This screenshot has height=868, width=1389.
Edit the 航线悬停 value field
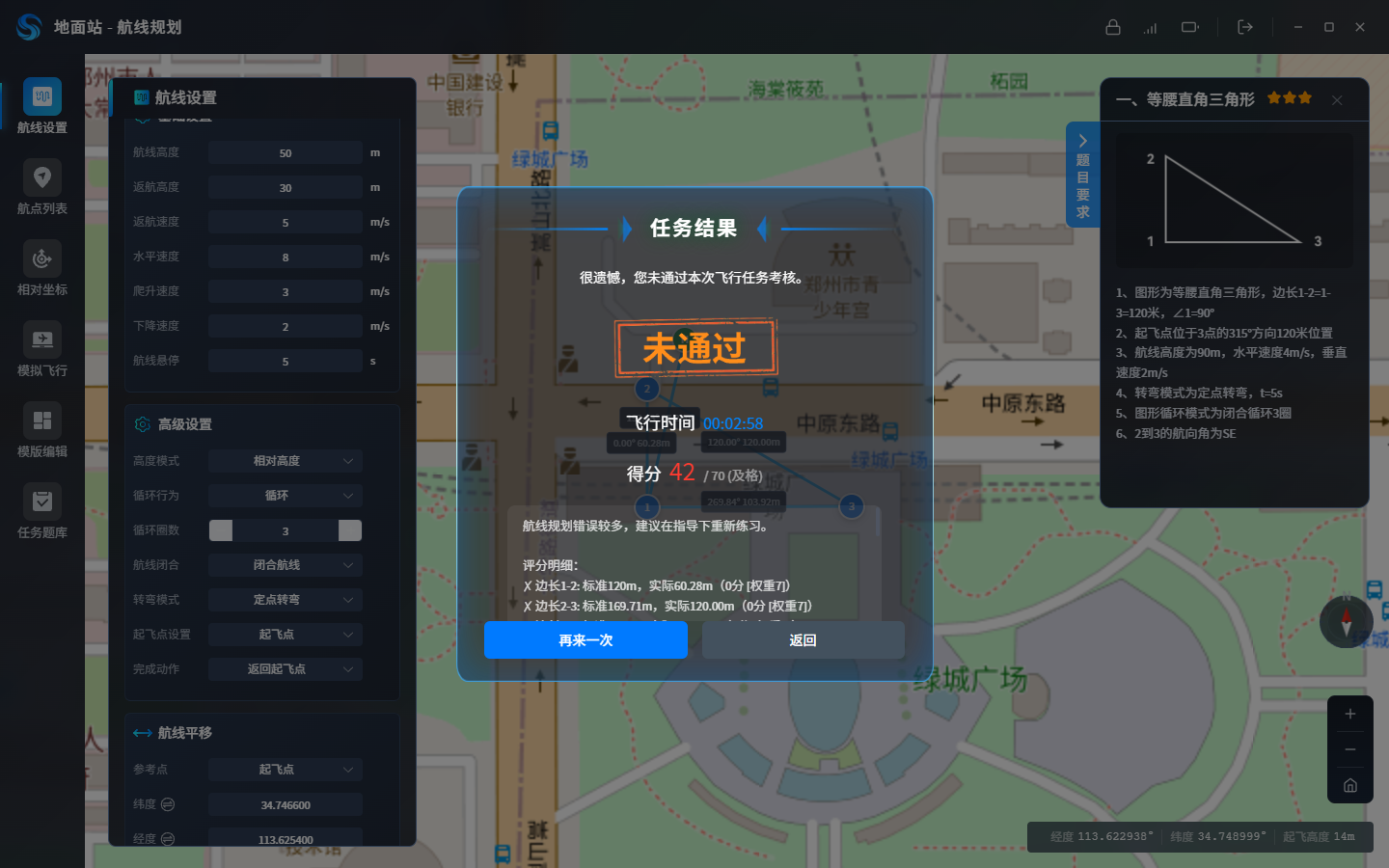pyautogui.click(x=286, y=361)
